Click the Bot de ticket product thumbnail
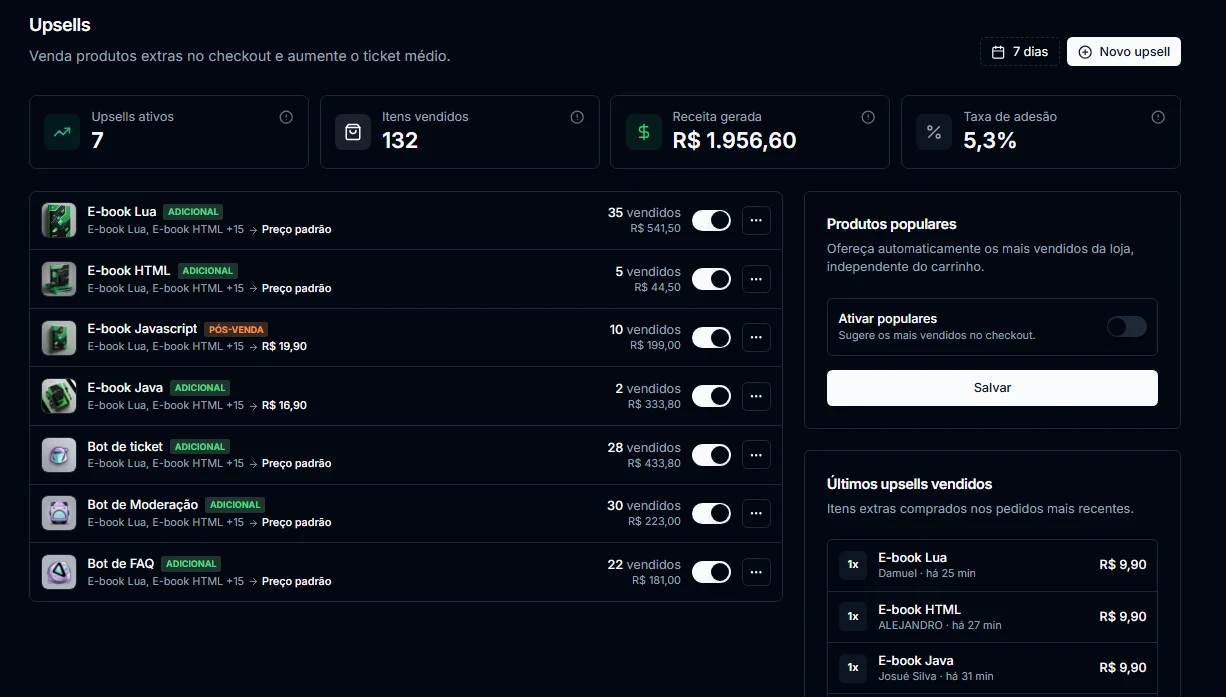 59,455
